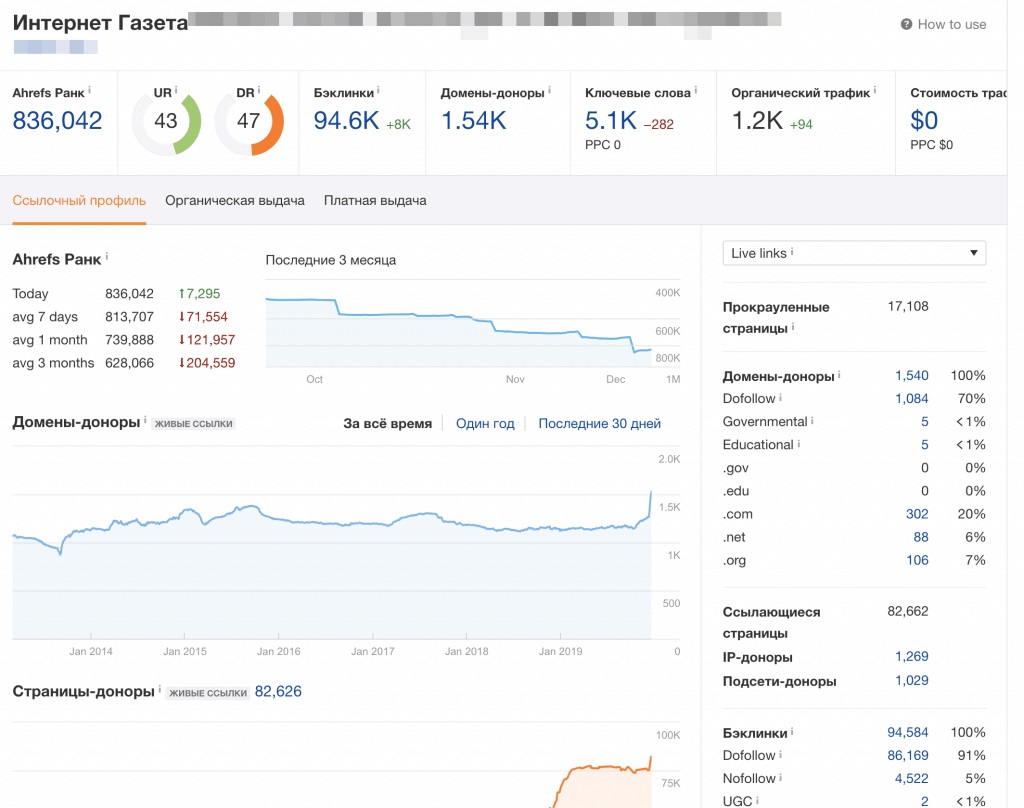Click the avg 1 month value 739,888
Viewport: 1024px width, 808px height.
129,340
